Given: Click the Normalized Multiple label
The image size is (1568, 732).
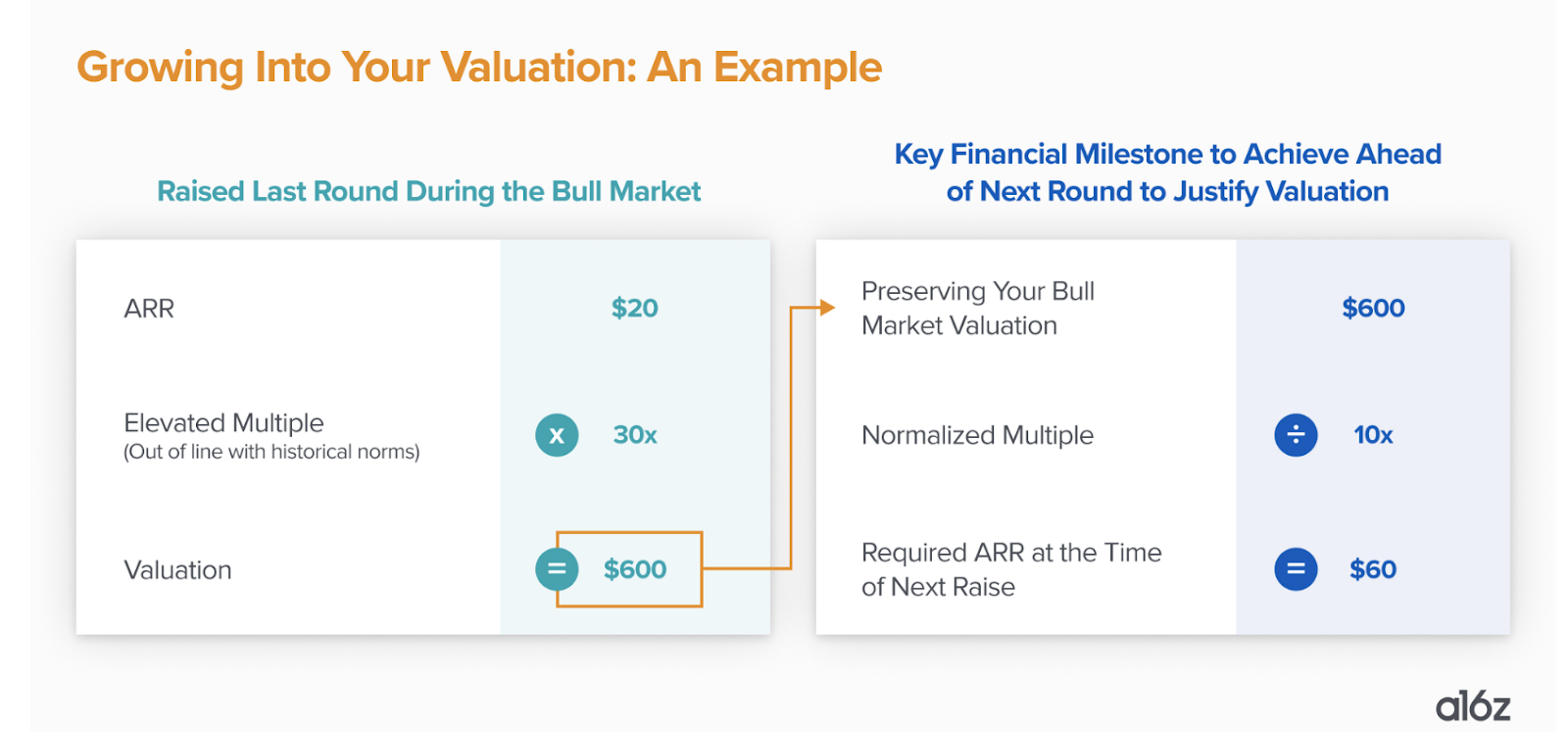Looking at the screenshot, I should point(977,435).
